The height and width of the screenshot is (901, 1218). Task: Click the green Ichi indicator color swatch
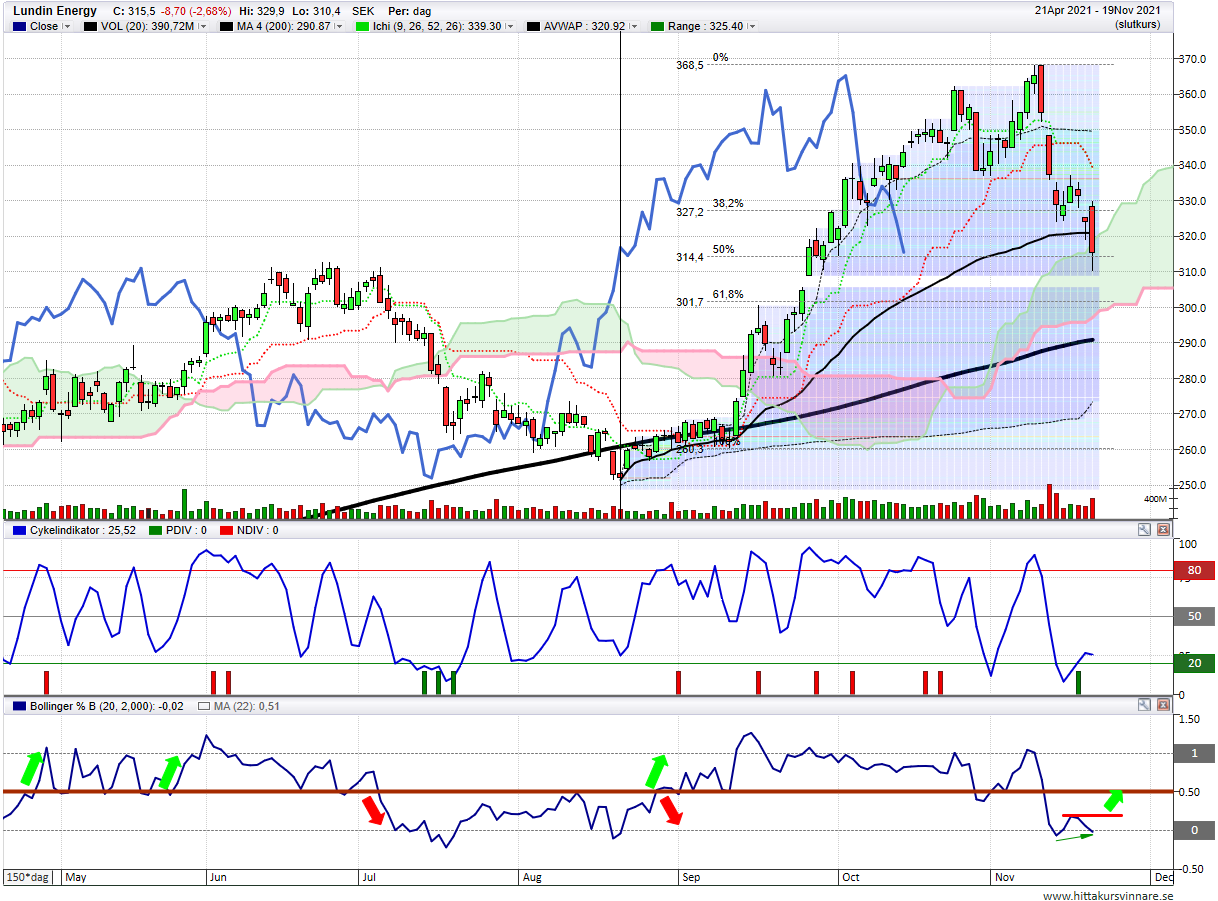click(x=362, y=27)
